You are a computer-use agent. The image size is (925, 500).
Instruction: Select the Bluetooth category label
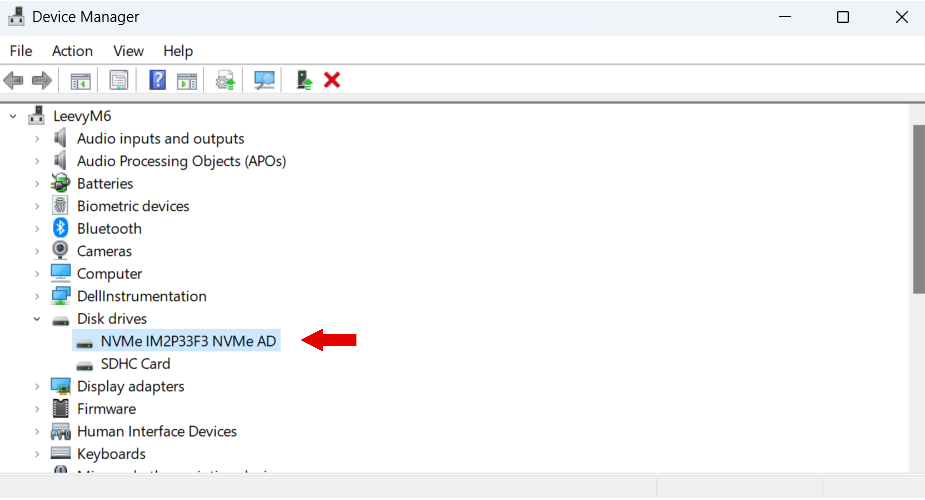coord(109,228)
